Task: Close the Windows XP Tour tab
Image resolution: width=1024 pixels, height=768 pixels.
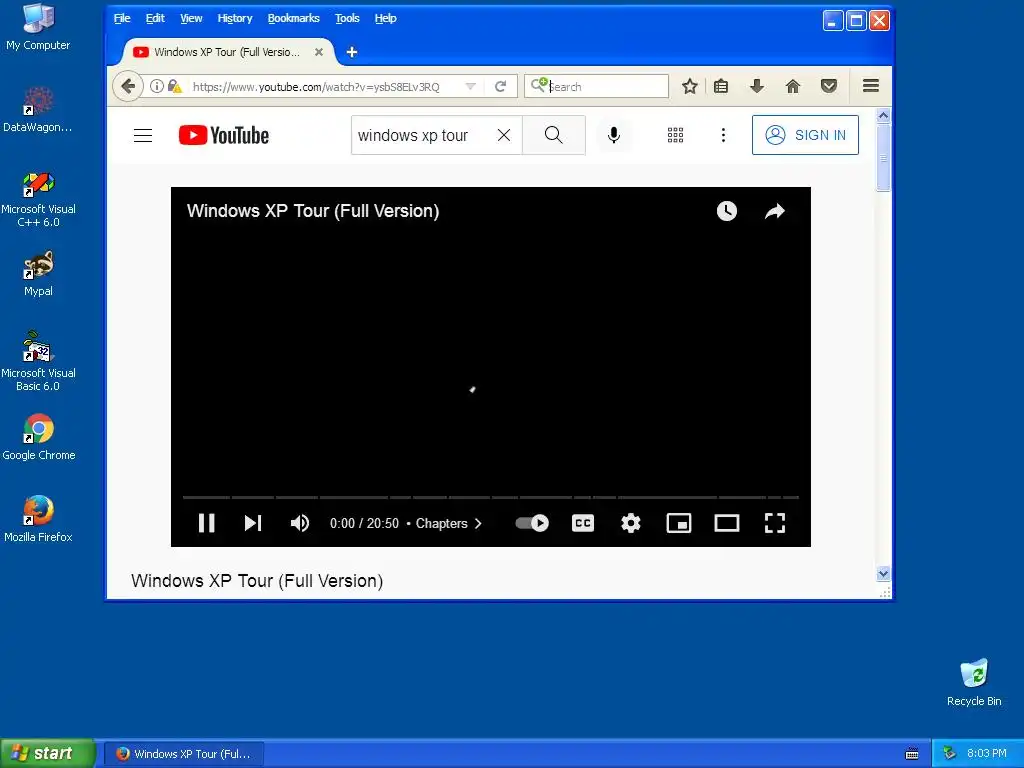Action: tap(319, 52)
